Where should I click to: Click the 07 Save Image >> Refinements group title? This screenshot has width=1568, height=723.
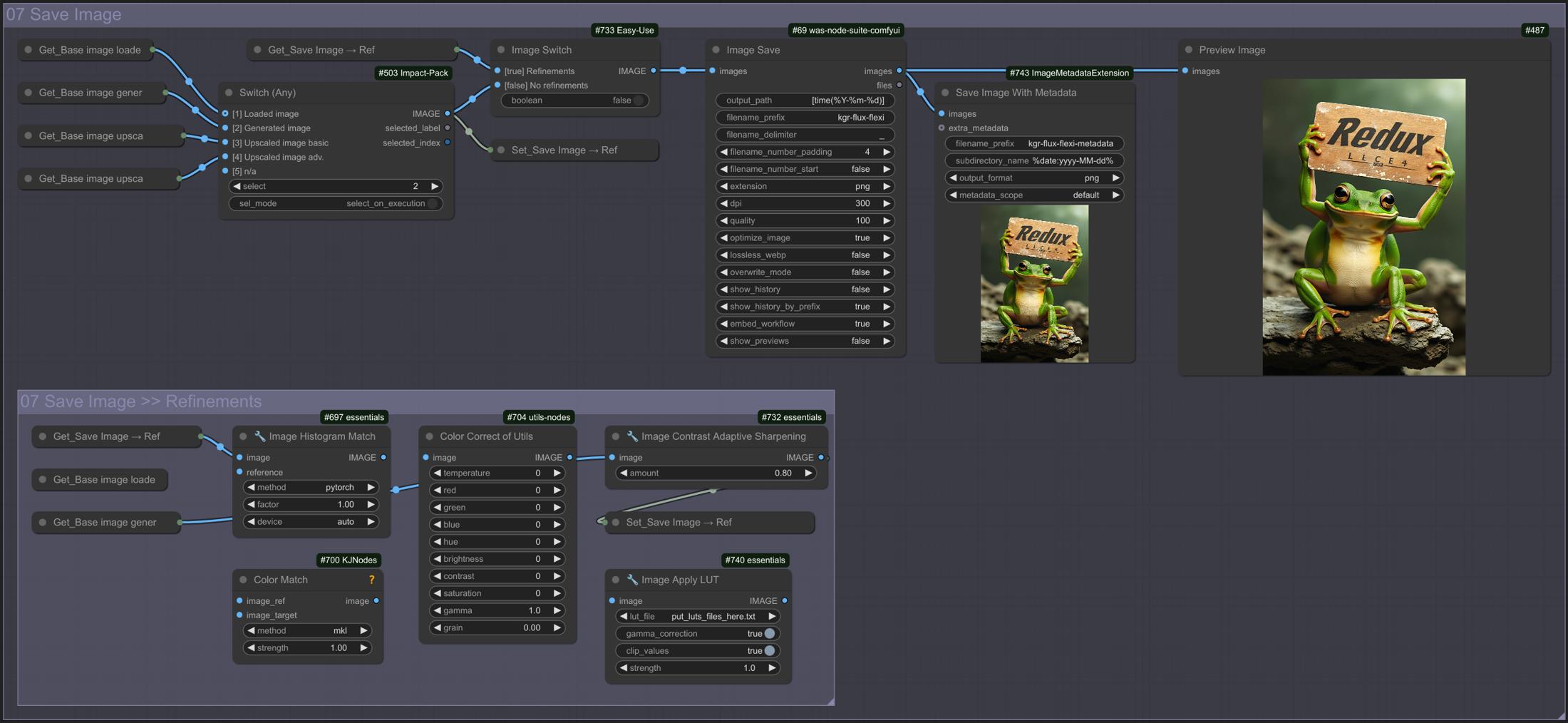140,401
